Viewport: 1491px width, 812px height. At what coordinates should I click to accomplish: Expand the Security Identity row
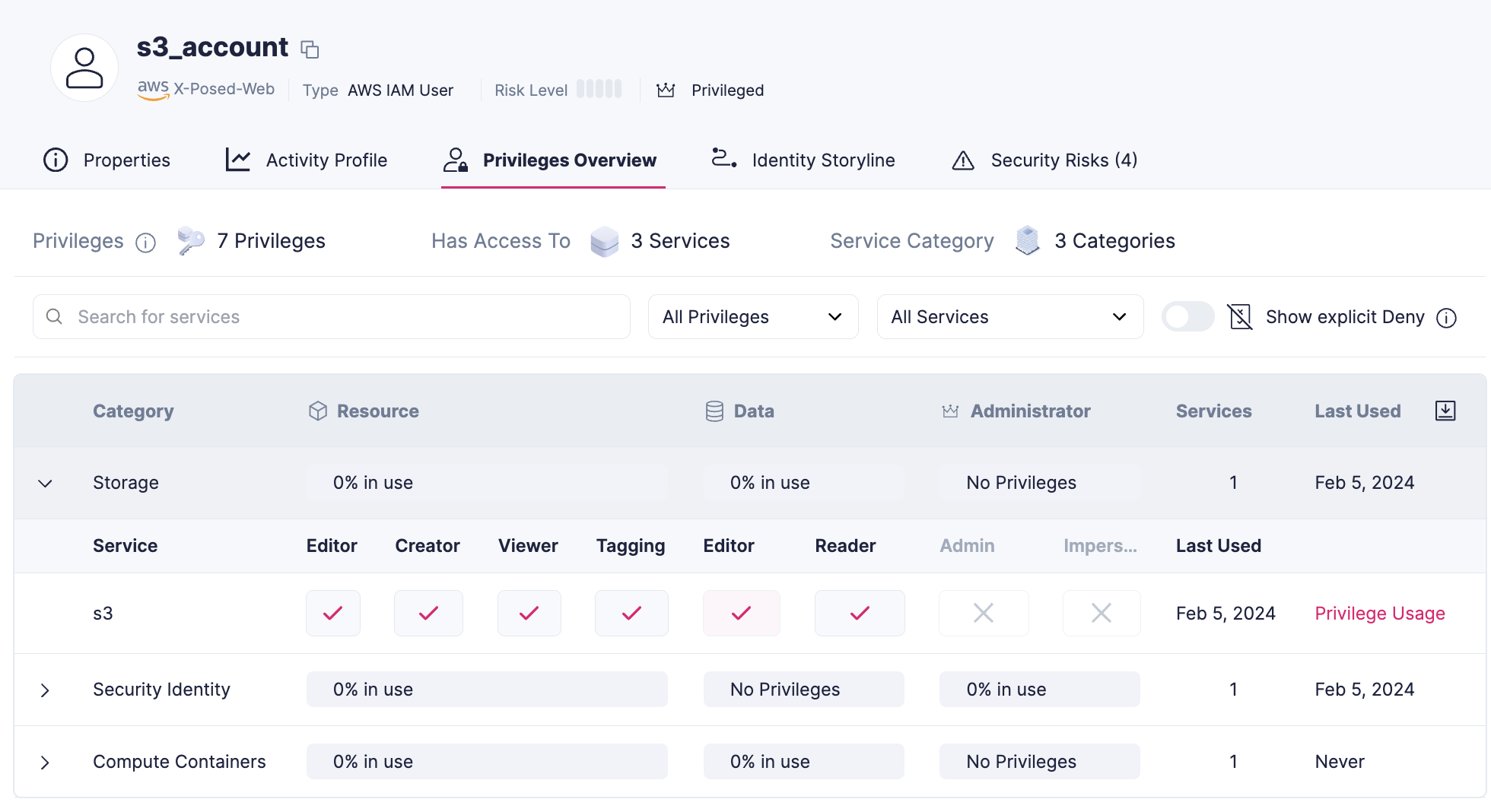(46, 690)
